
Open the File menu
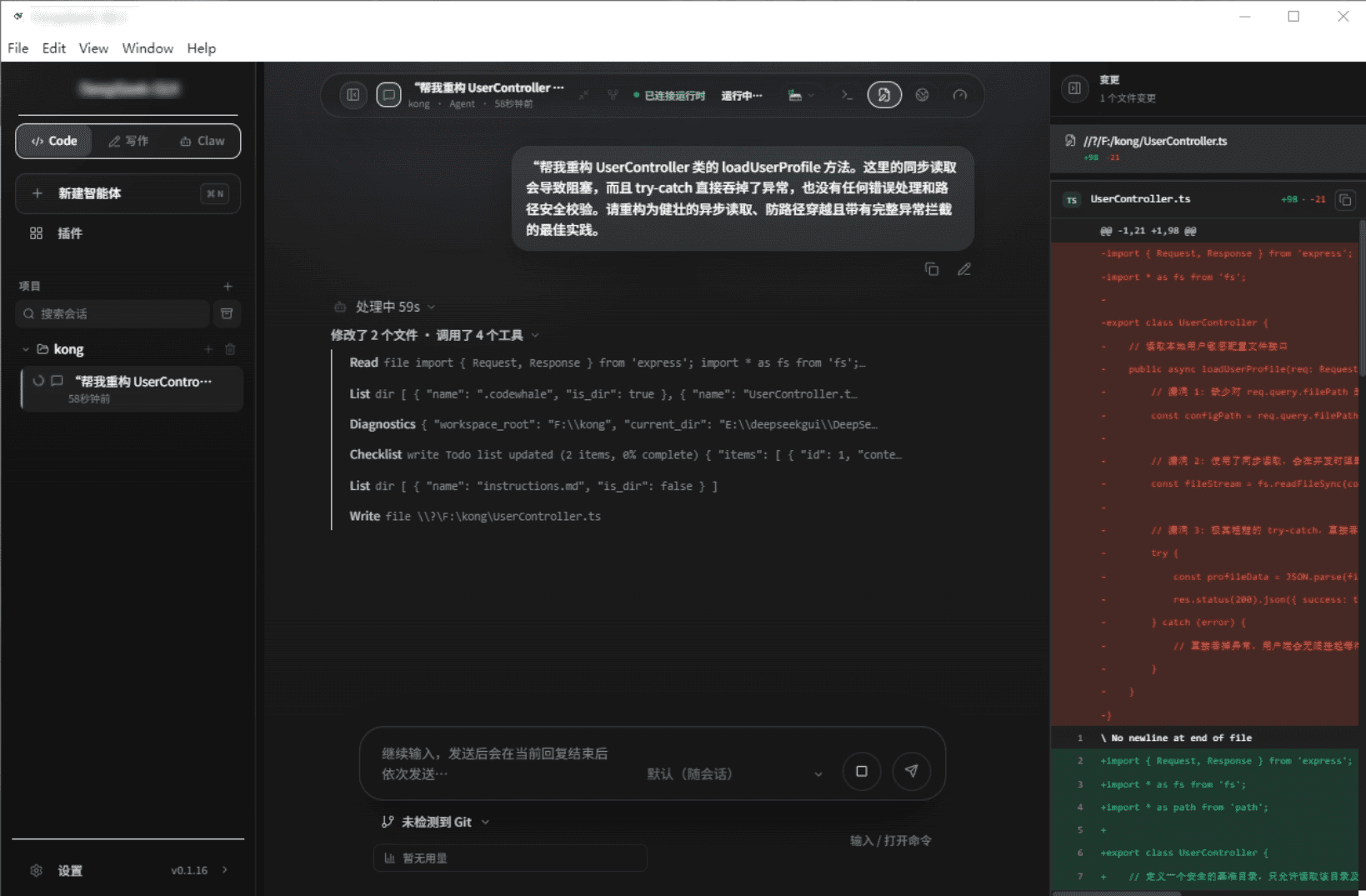18,48
